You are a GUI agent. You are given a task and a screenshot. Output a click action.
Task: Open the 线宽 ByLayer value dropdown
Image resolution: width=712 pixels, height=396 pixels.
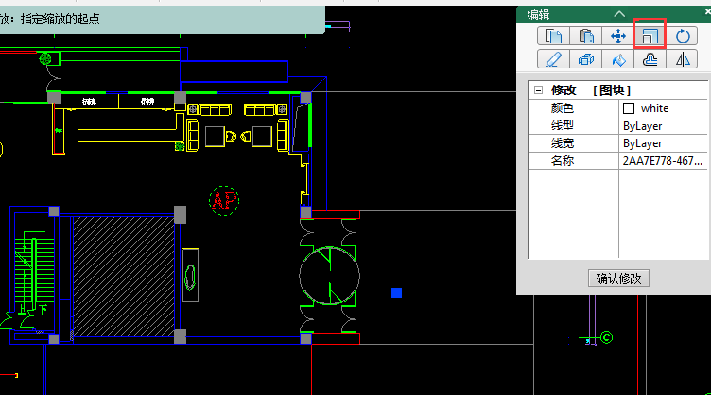(x=663, y=144)
